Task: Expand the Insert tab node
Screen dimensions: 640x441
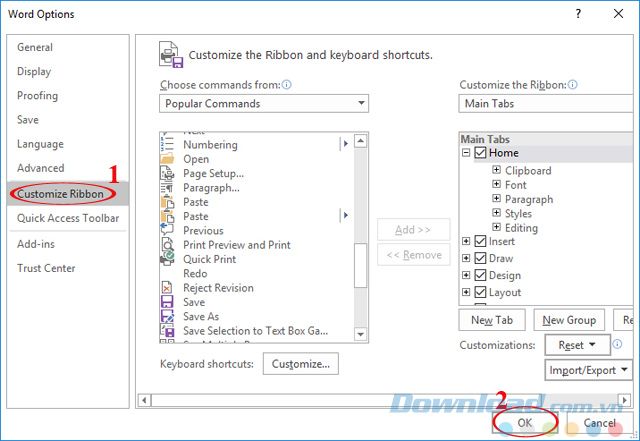Action: pyautogui.click(x=466, y=241)
